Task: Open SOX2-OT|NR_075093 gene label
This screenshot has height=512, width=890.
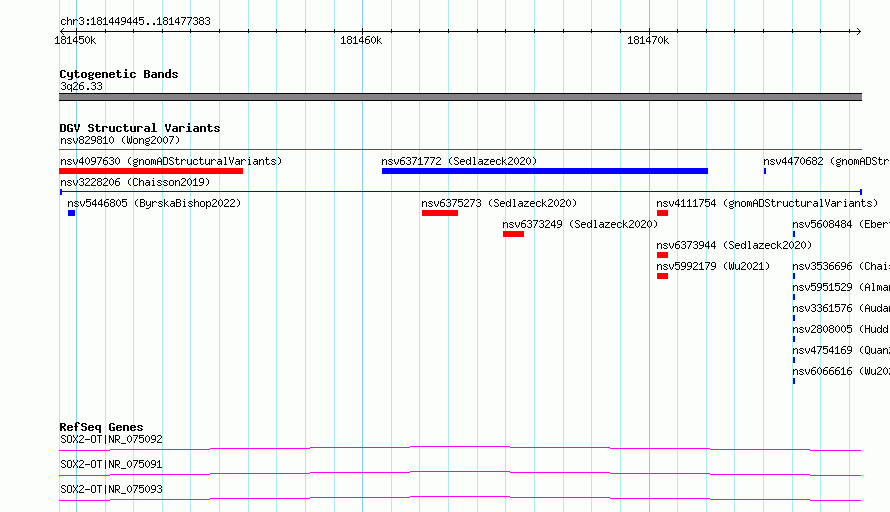Action: click(111, 489)
